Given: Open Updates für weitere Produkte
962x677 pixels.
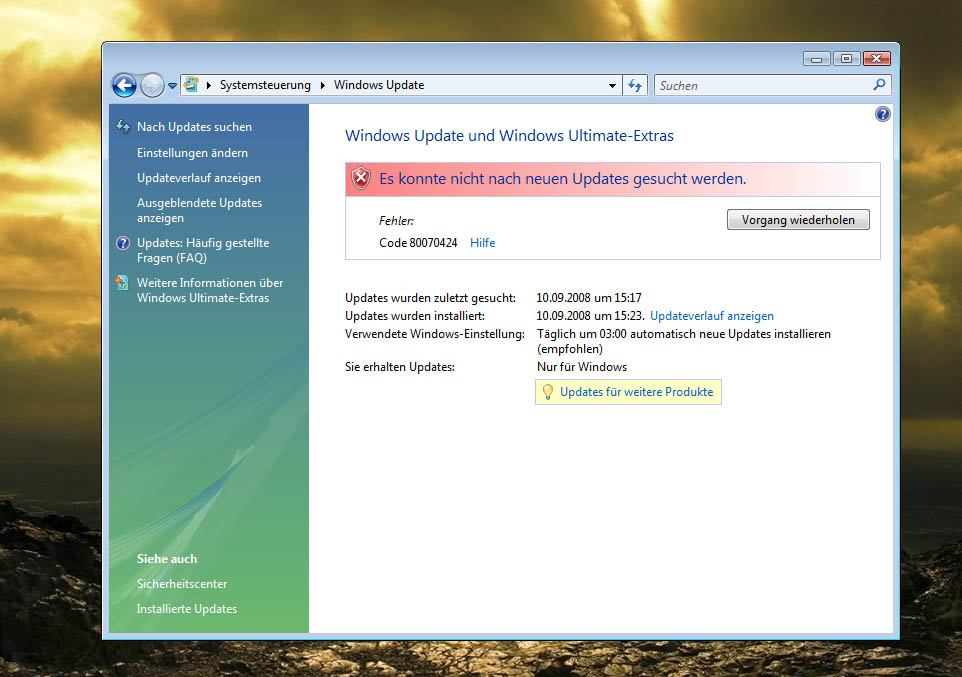Looking at the screenshot, I should coord(636,392).
